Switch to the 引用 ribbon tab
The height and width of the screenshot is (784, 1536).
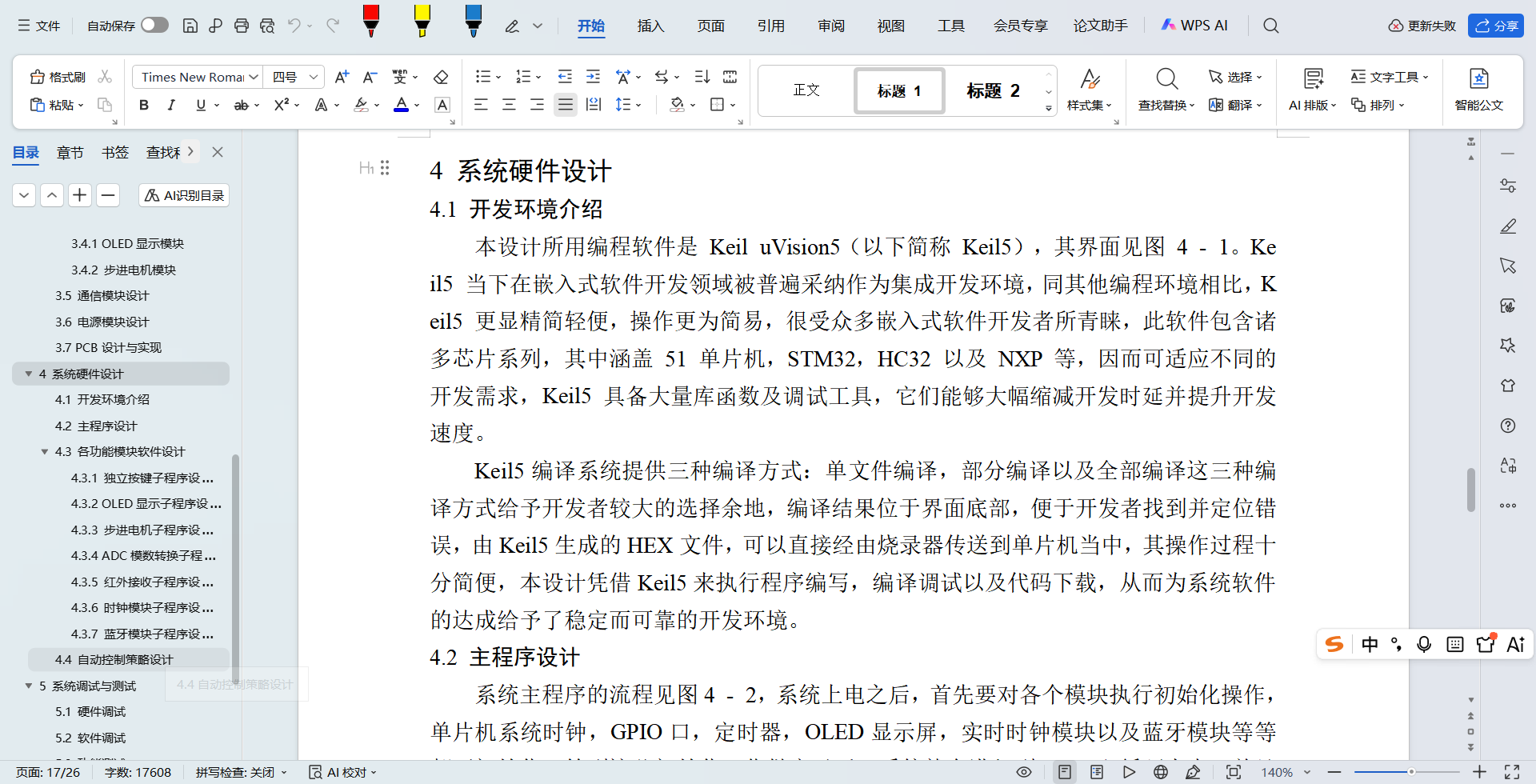[x=770, y=26]
